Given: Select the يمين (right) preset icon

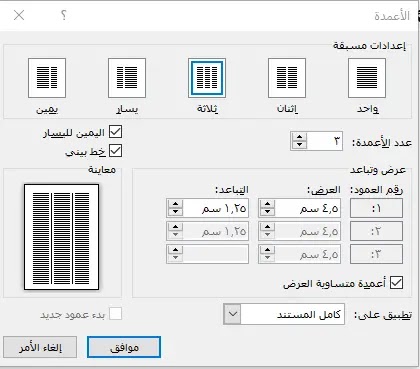Looking at the screenshot, I should (x=47, y=78).
